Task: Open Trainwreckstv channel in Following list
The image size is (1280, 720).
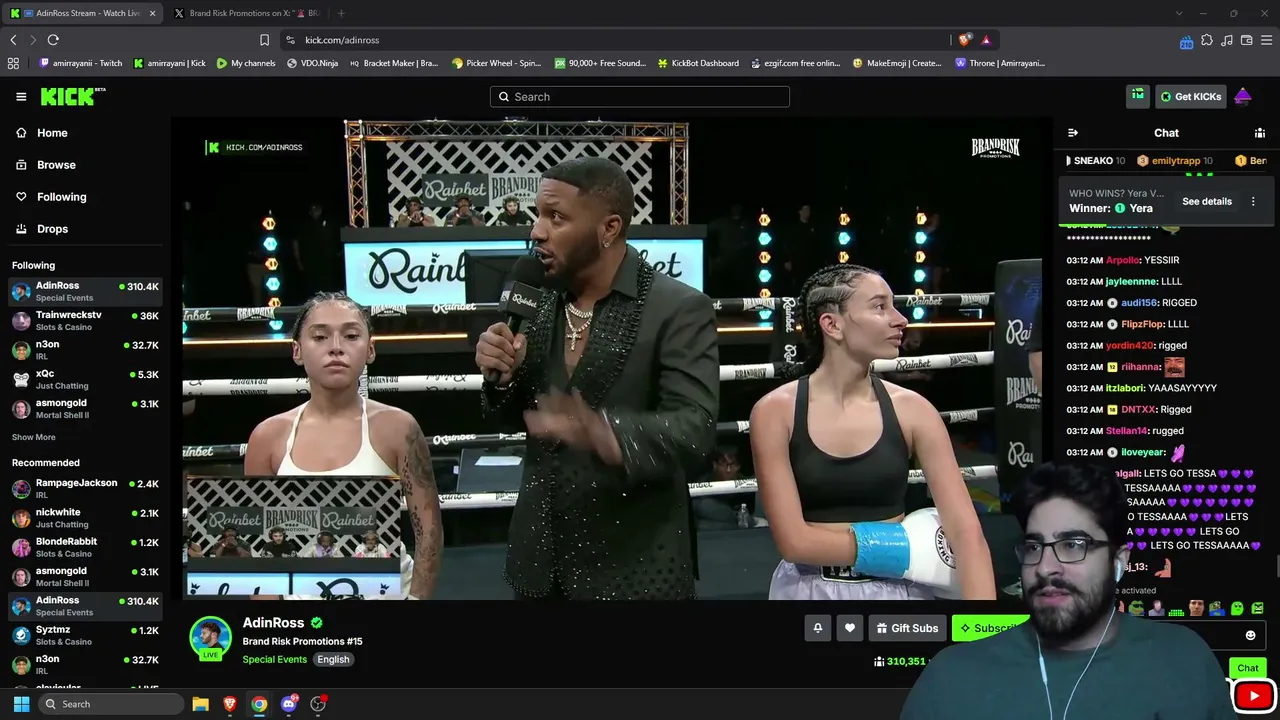Action: point(86,321)
